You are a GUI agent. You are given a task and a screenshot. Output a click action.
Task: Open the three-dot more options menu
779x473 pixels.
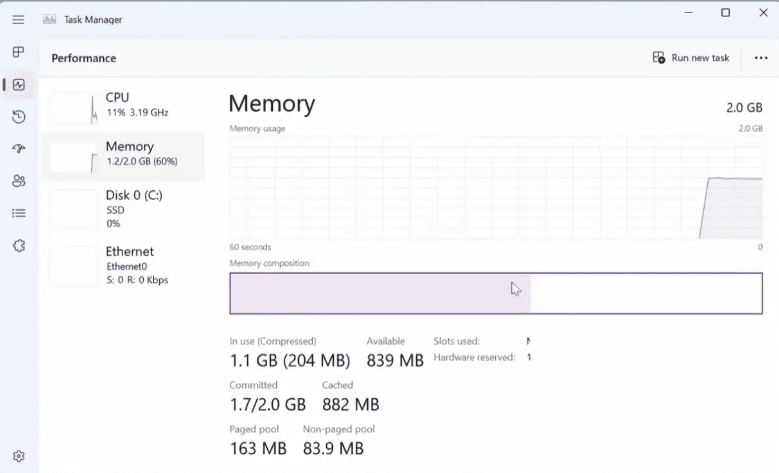point(761,58)
